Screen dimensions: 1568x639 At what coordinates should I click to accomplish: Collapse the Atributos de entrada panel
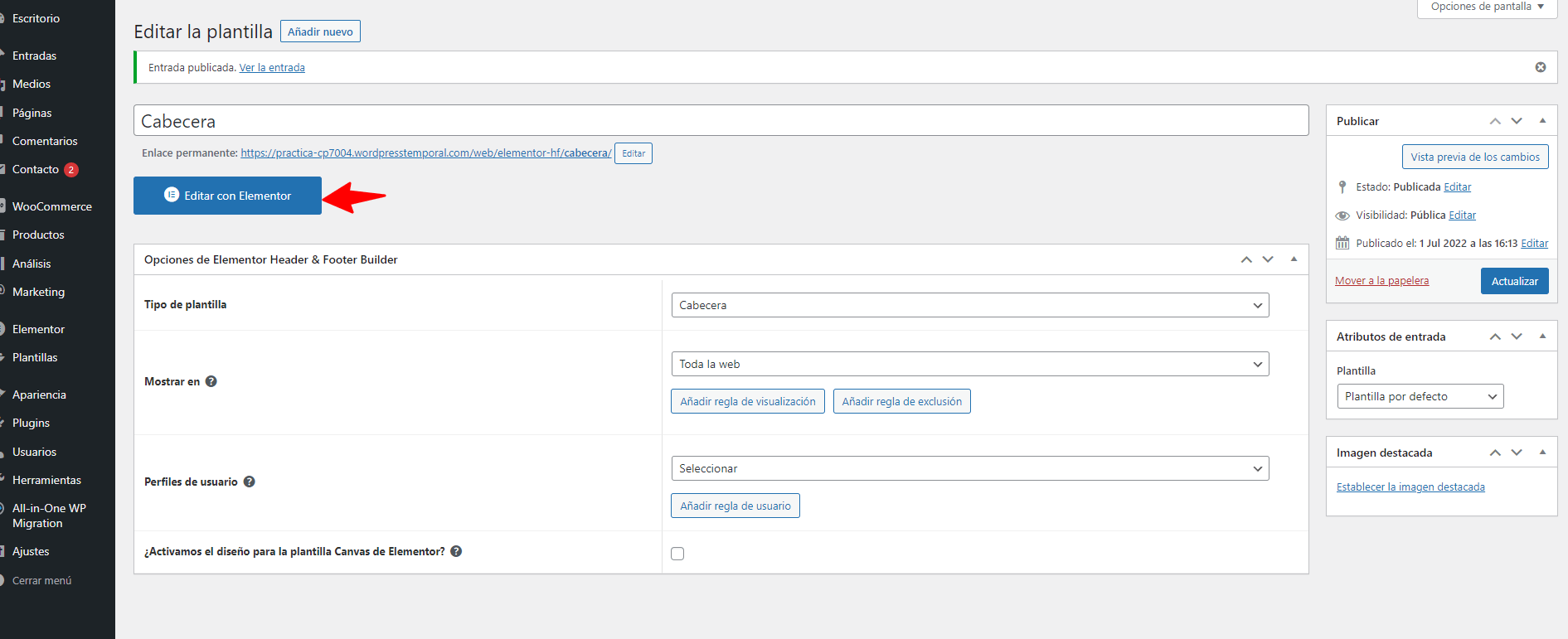[1542, 336]
